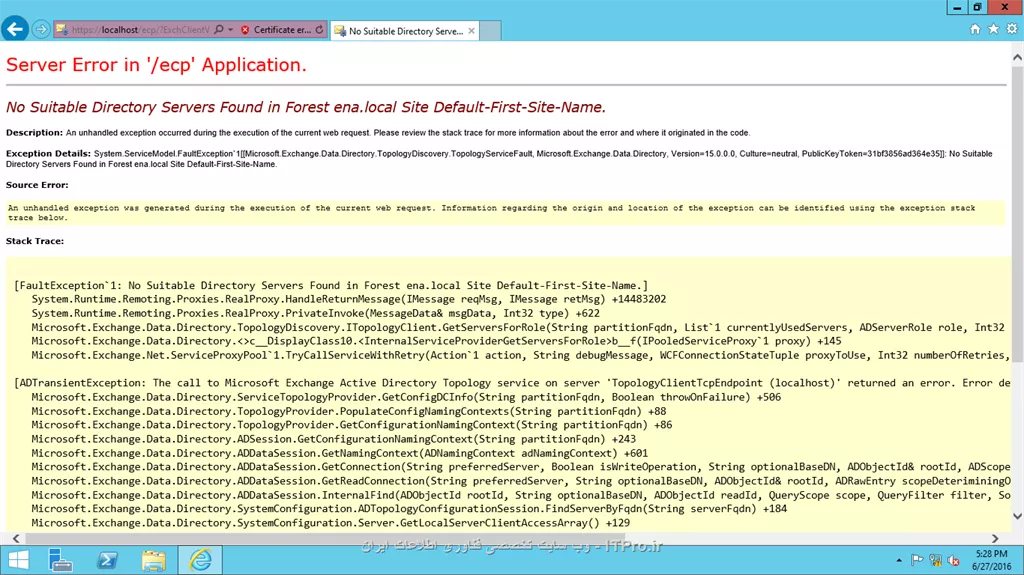Click the vertical scrollbar up arrow
Viewport: 1024px width, 575px height.
tap(1017, 58)
